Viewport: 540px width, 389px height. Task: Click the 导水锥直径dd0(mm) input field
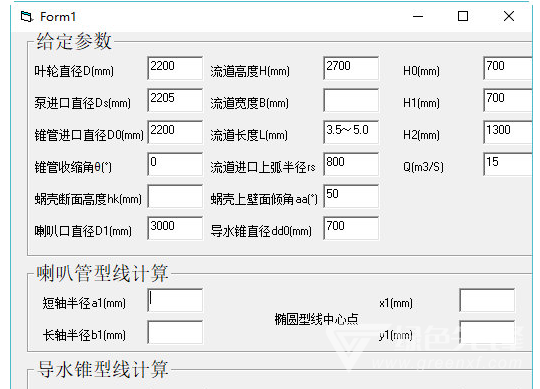point(351,228)
